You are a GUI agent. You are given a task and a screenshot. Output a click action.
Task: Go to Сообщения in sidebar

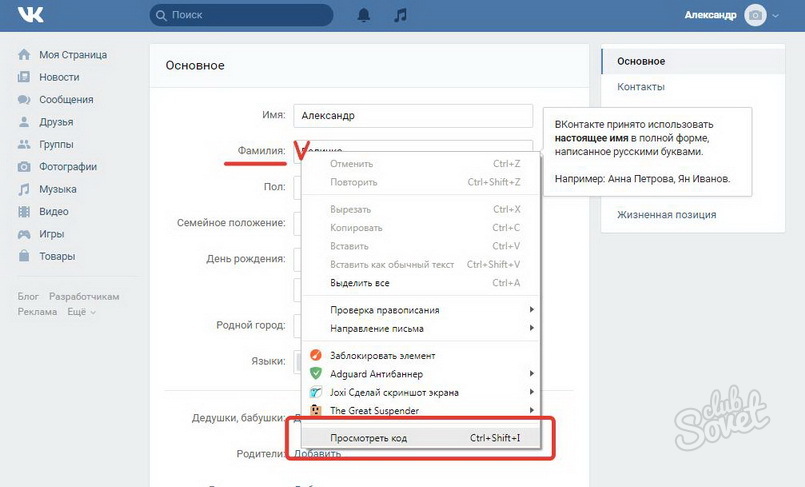click(x=66, y=100)
